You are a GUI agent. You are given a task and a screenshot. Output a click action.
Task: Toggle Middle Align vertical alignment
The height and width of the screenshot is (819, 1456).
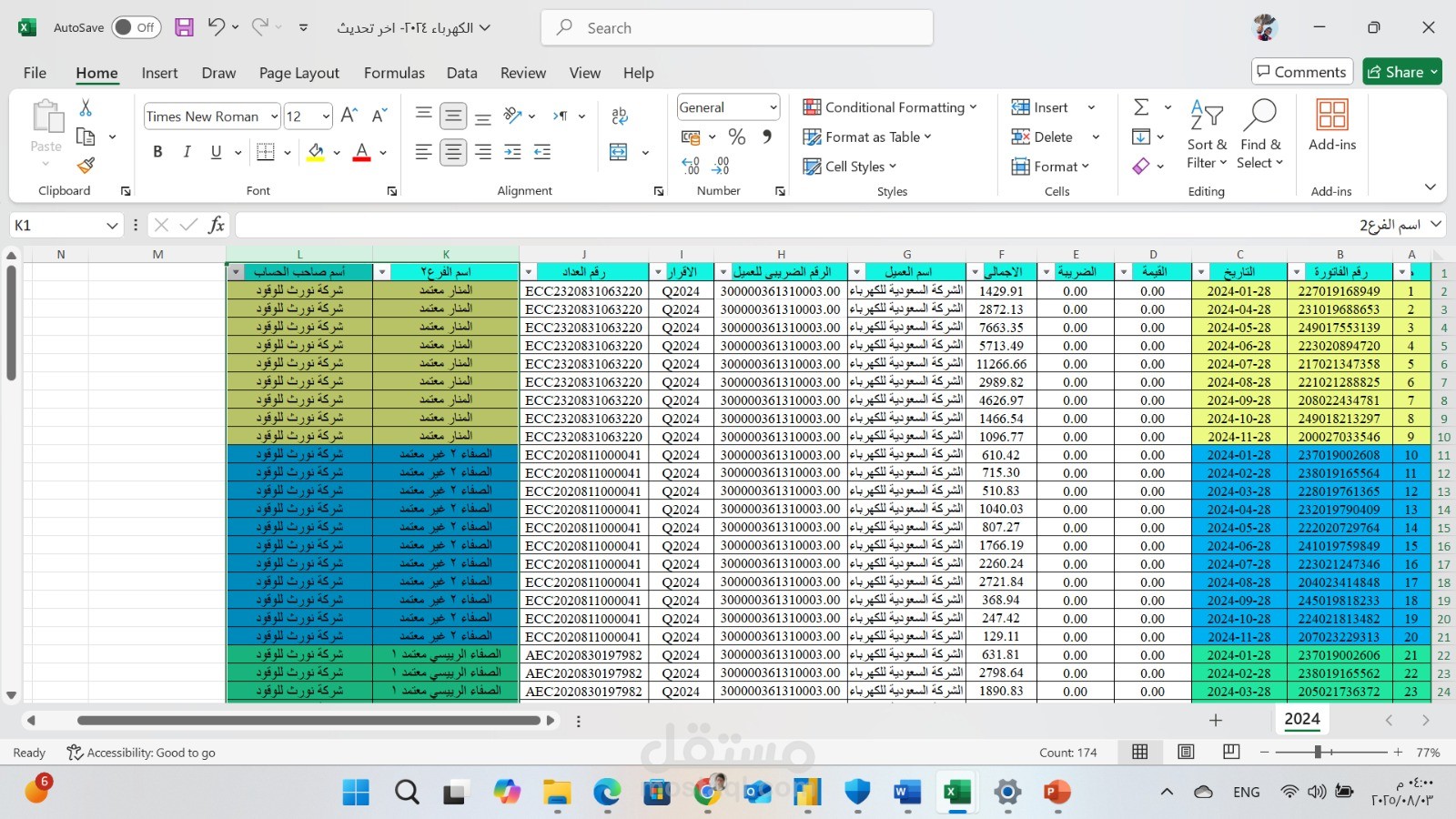(x=453, y=116)
